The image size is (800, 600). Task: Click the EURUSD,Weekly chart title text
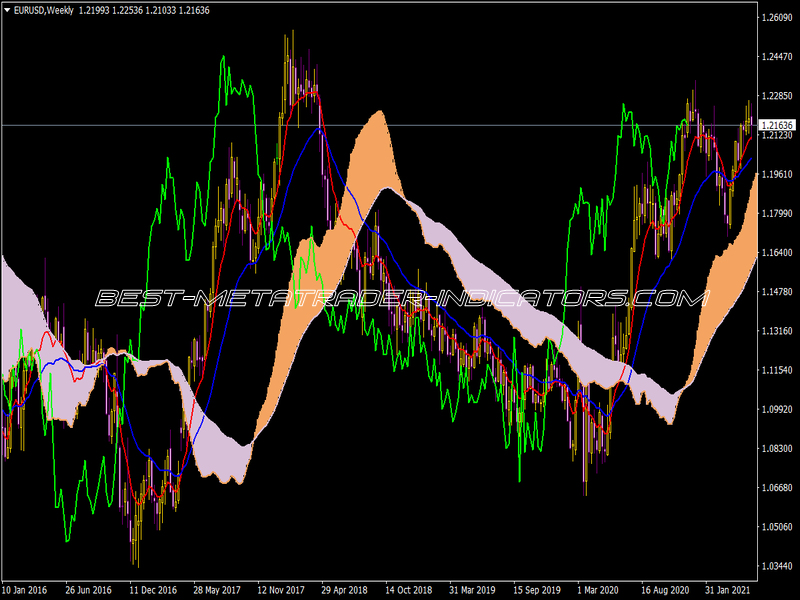point(43,10)
